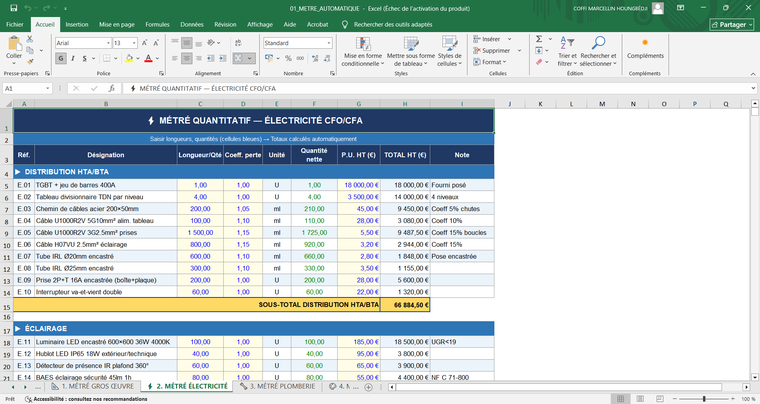Image resolution: width=760 pixels, height=404 pixels.
Task: Open Rechercher et sélectionner magnifier
Action: coord(598,43)
